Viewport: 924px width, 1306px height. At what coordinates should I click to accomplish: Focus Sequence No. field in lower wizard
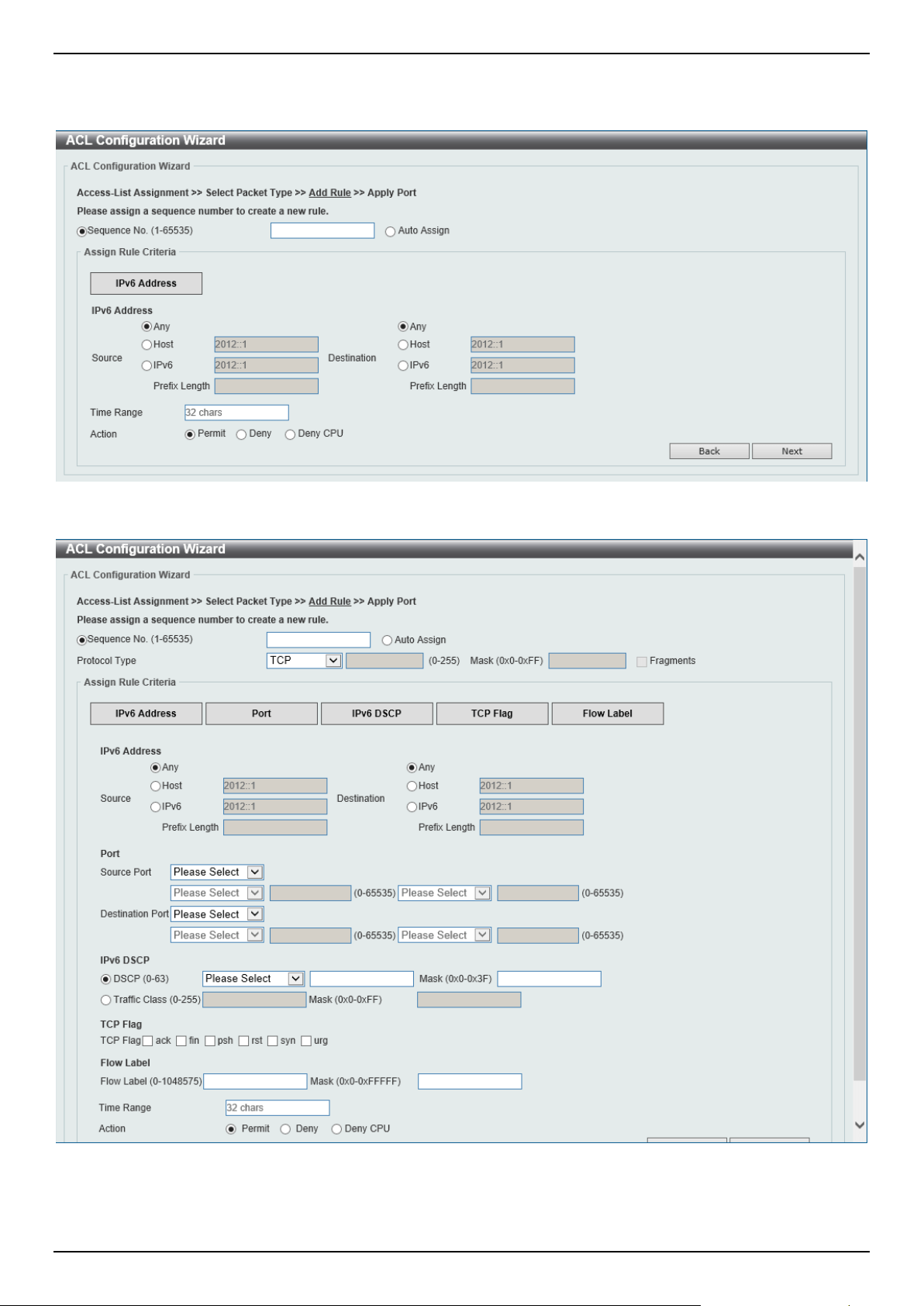[319, 640]
